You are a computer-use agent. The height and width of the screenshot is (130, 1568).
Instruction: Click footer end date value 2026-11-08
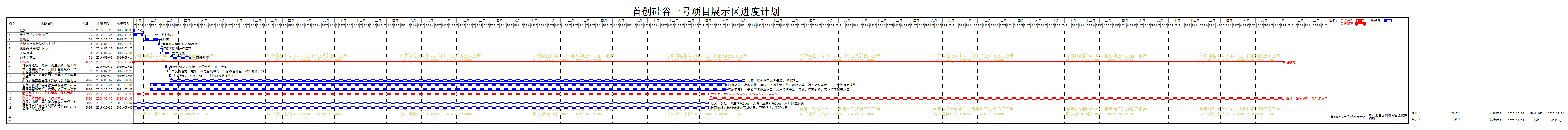pos(1516,120)
